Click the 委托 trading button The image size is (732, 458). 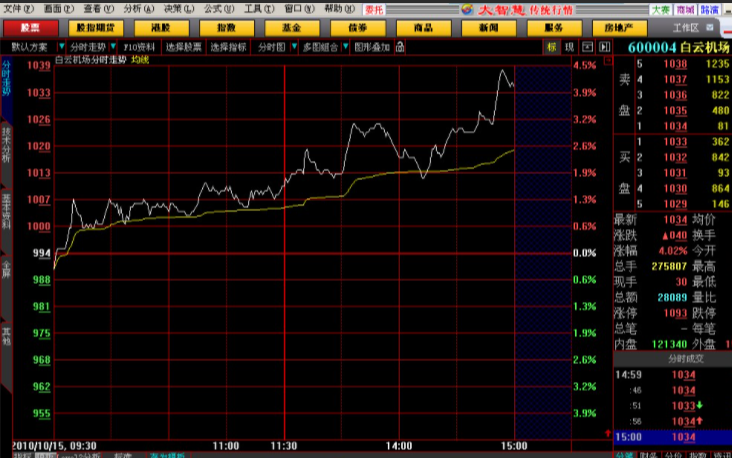[374, 9]
